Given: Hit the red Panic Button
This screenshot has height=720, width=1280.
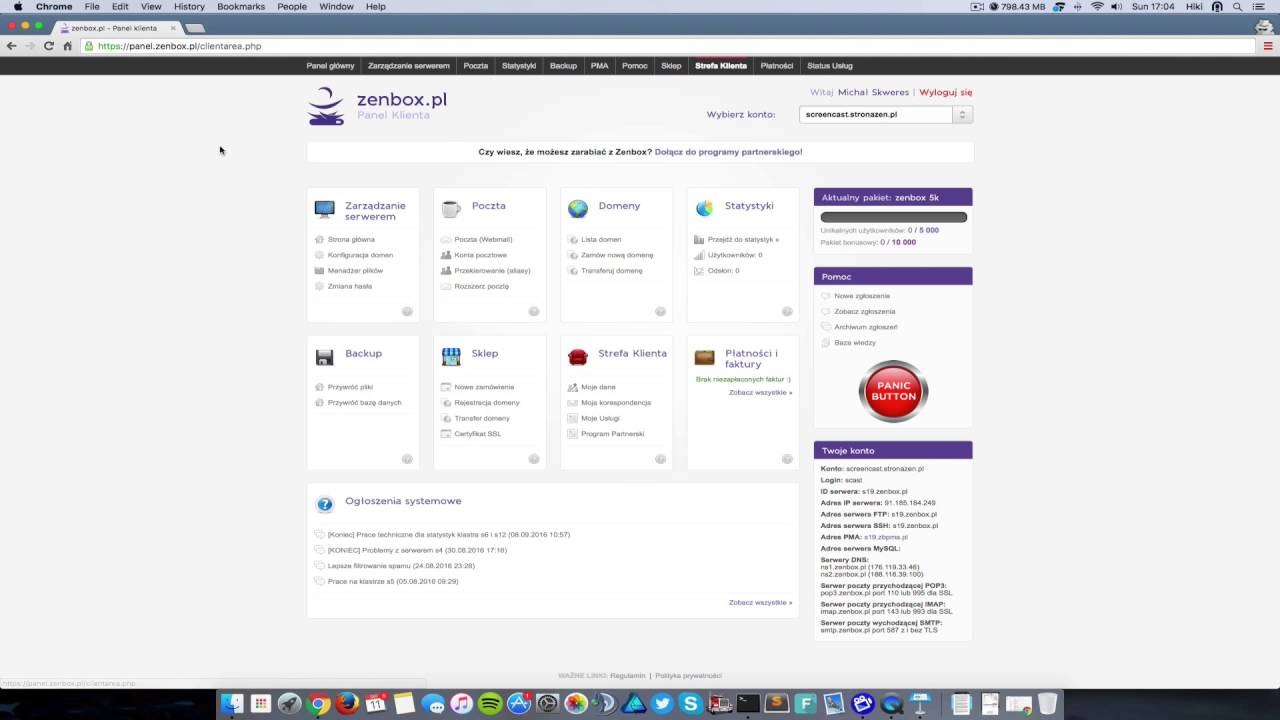Looking at the screenshot, I should coord(893,391).
